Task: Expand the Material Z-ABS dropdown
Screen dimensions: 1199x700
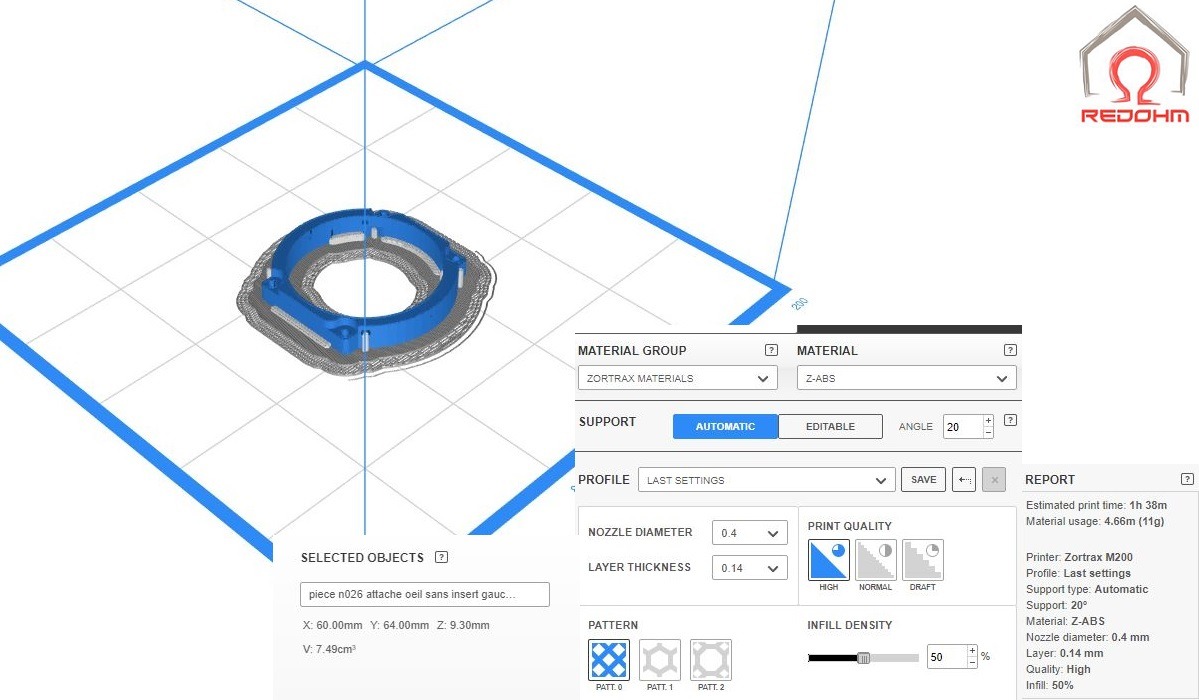Action: pyautogui.click(x=907, y=378)
